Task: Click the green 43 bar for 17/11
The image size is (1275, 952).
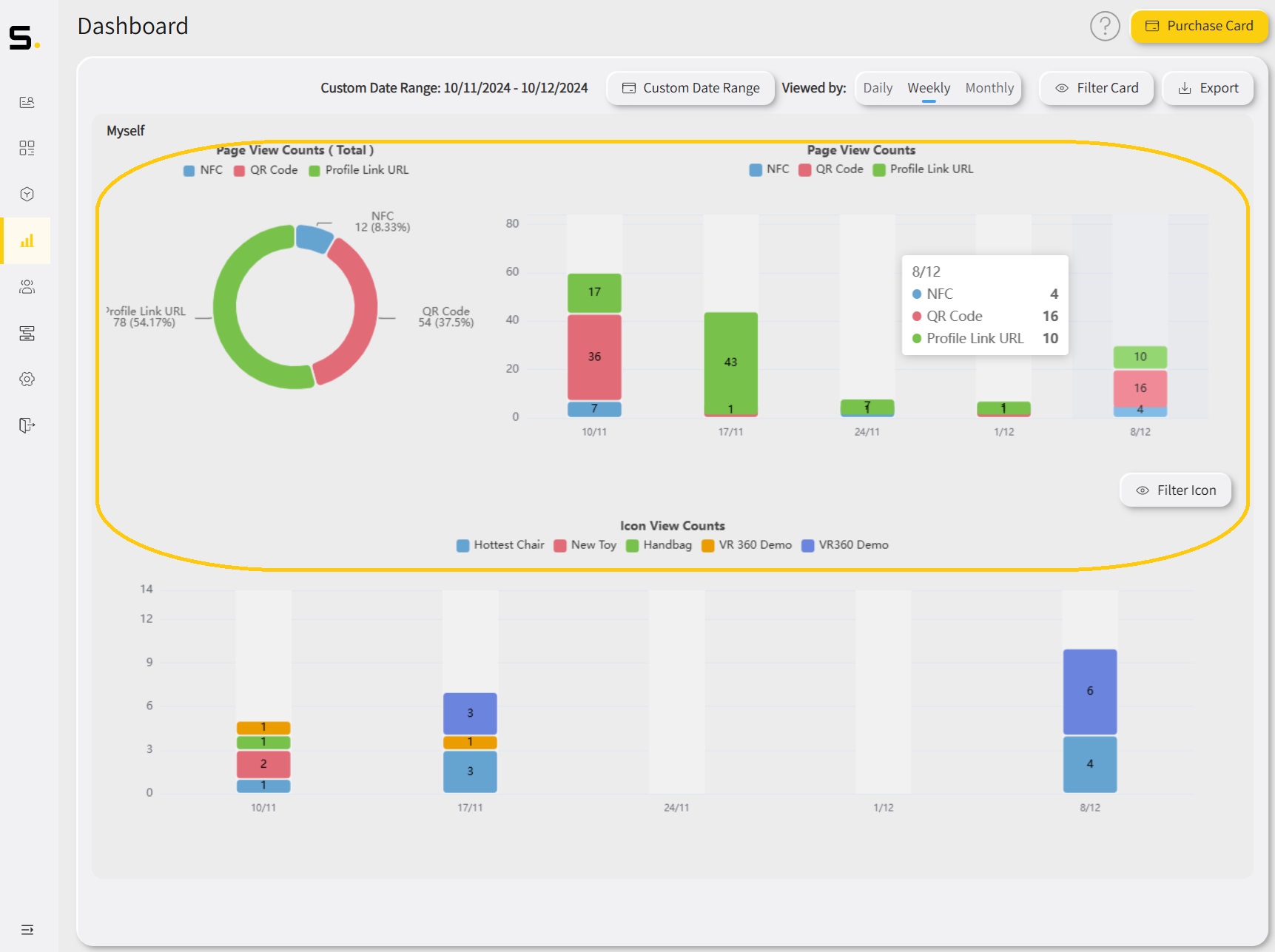Action: tap(731, 362)
